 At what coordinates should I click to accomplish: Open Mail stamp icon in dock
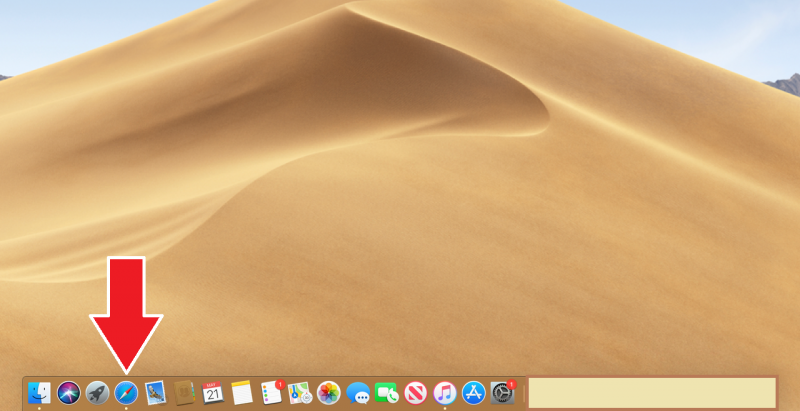155,392
